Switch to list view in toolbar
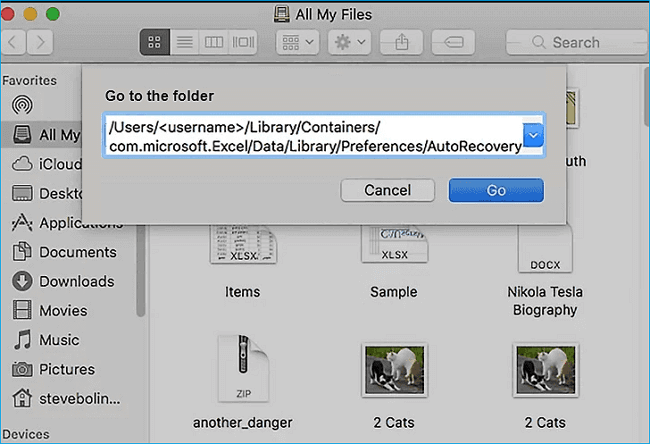Viewport: 650px width, 444px height. click(x=184, y=43)
